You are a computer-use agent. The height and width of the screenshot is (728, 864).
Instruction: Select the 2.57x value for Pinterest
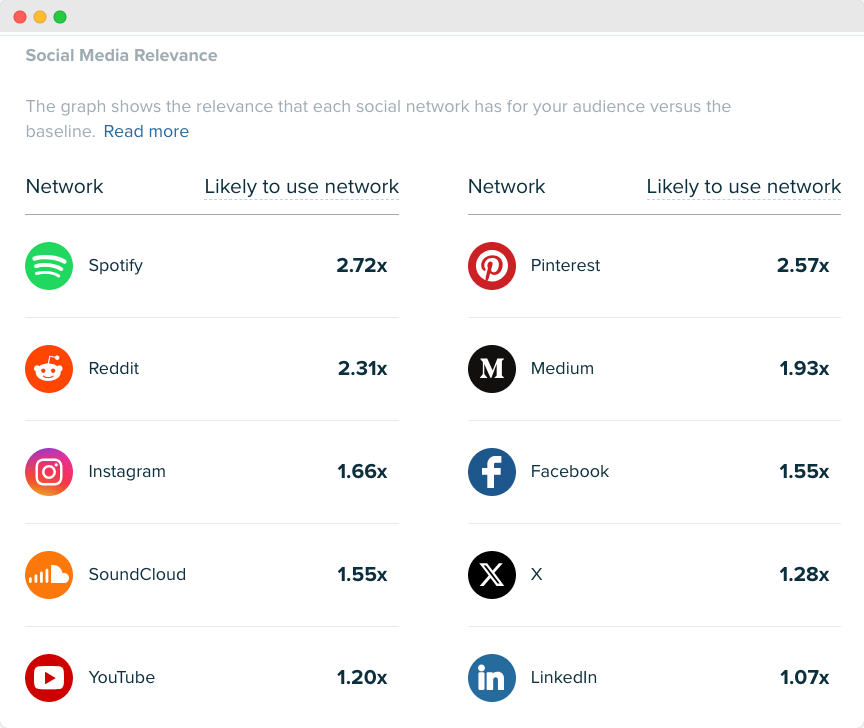803,266
